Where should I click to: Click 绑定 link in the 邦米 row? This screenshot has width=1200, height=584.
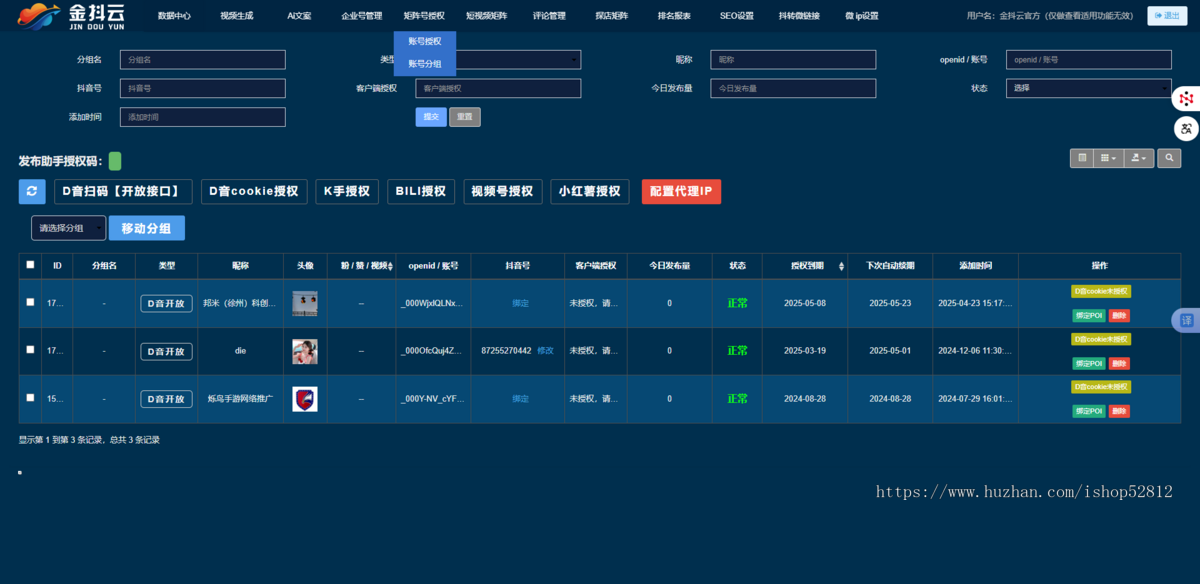pyautogui.click(x=520, y=303)
